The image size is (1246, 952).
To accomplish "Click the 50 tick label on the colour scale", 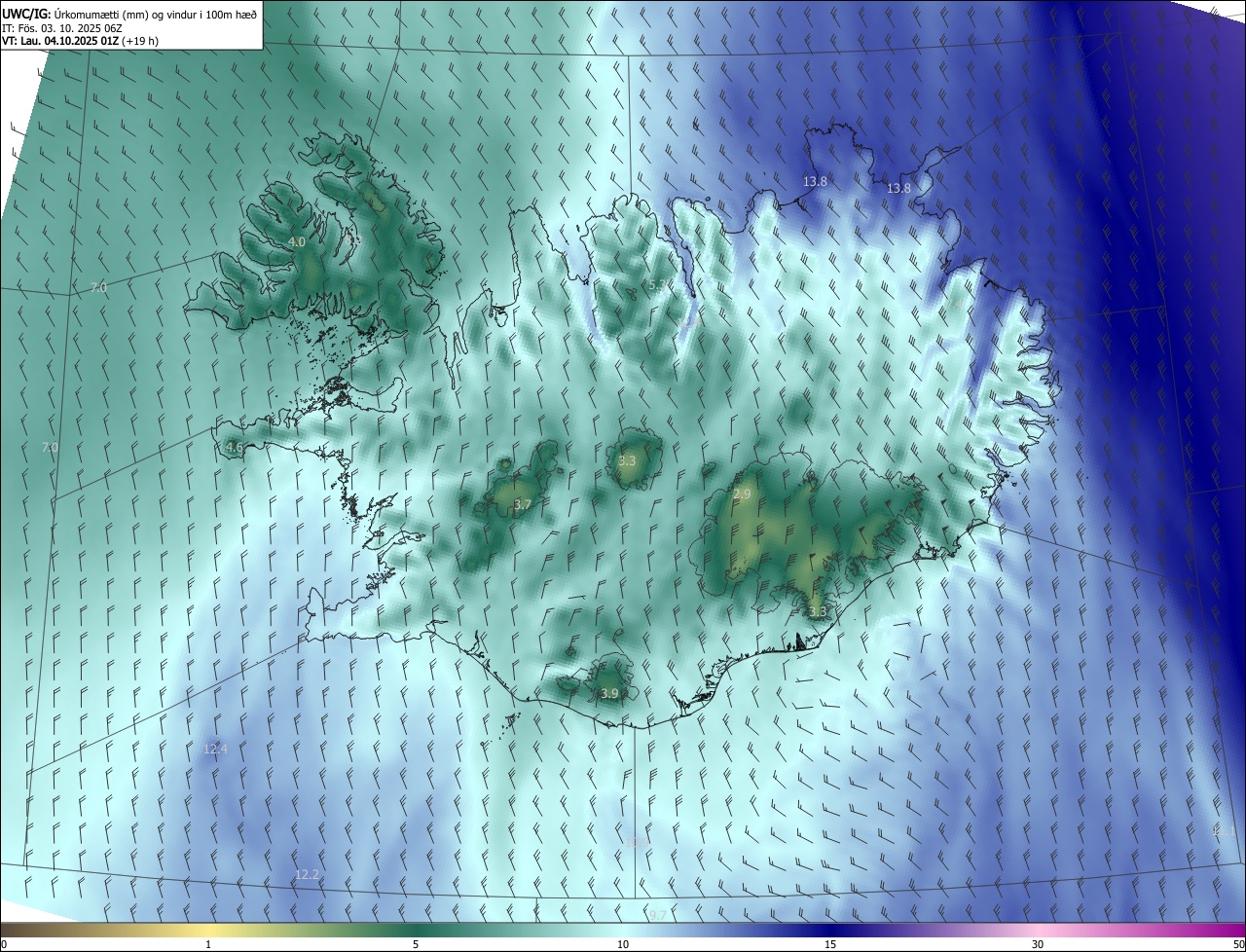I will point(1238,944).
